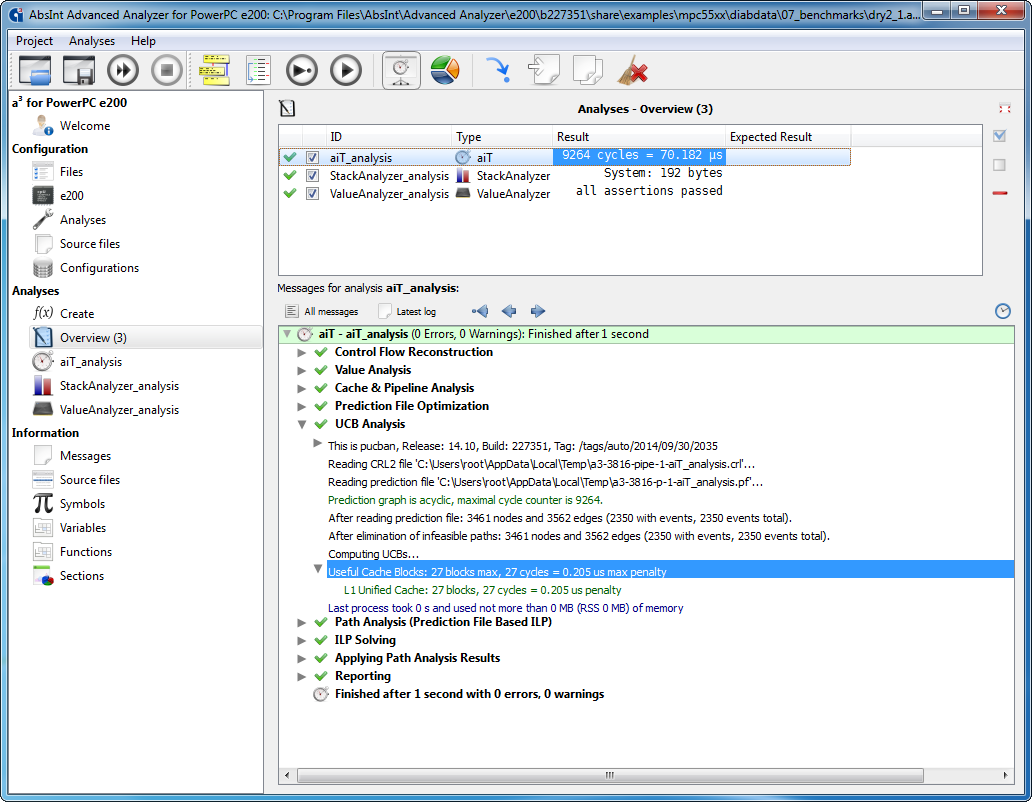1032x802 pixels.
Task: Click the blue curved arrow icon
Action: coord(498,70)
